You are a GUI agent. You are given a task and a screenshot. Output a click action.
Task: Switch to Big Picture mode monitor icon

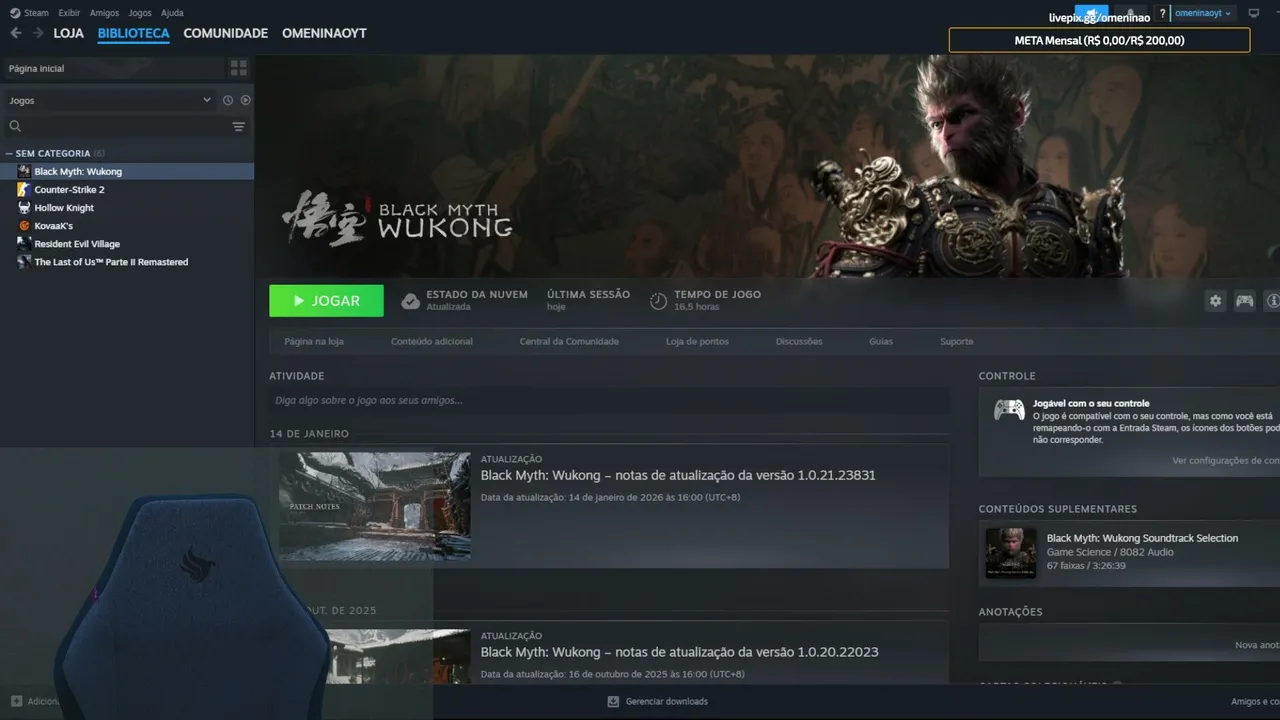[x=1254, y=13]
